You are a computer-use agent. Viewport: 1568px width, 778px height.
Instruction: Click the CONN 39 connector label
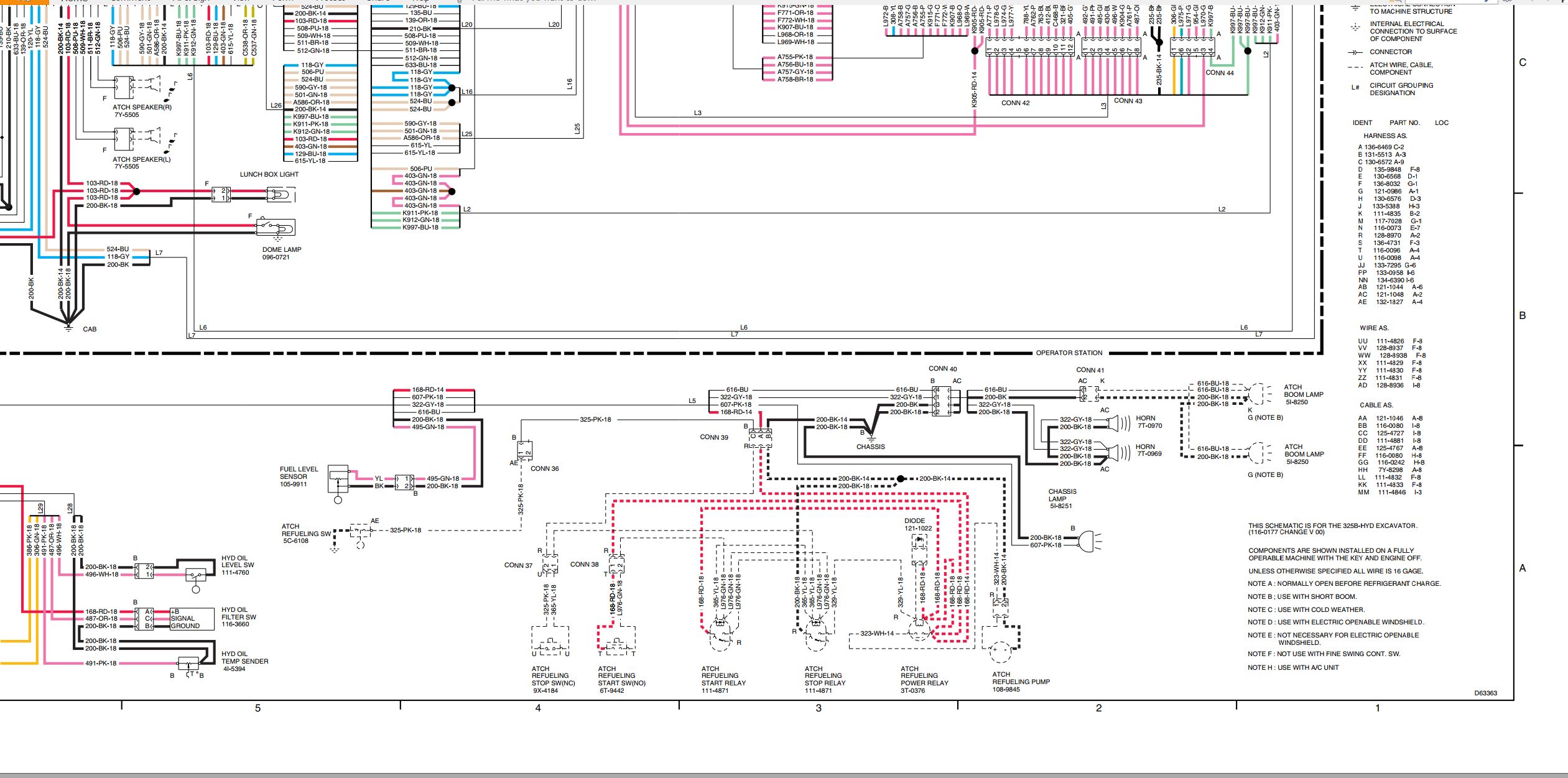coord(714,437)
